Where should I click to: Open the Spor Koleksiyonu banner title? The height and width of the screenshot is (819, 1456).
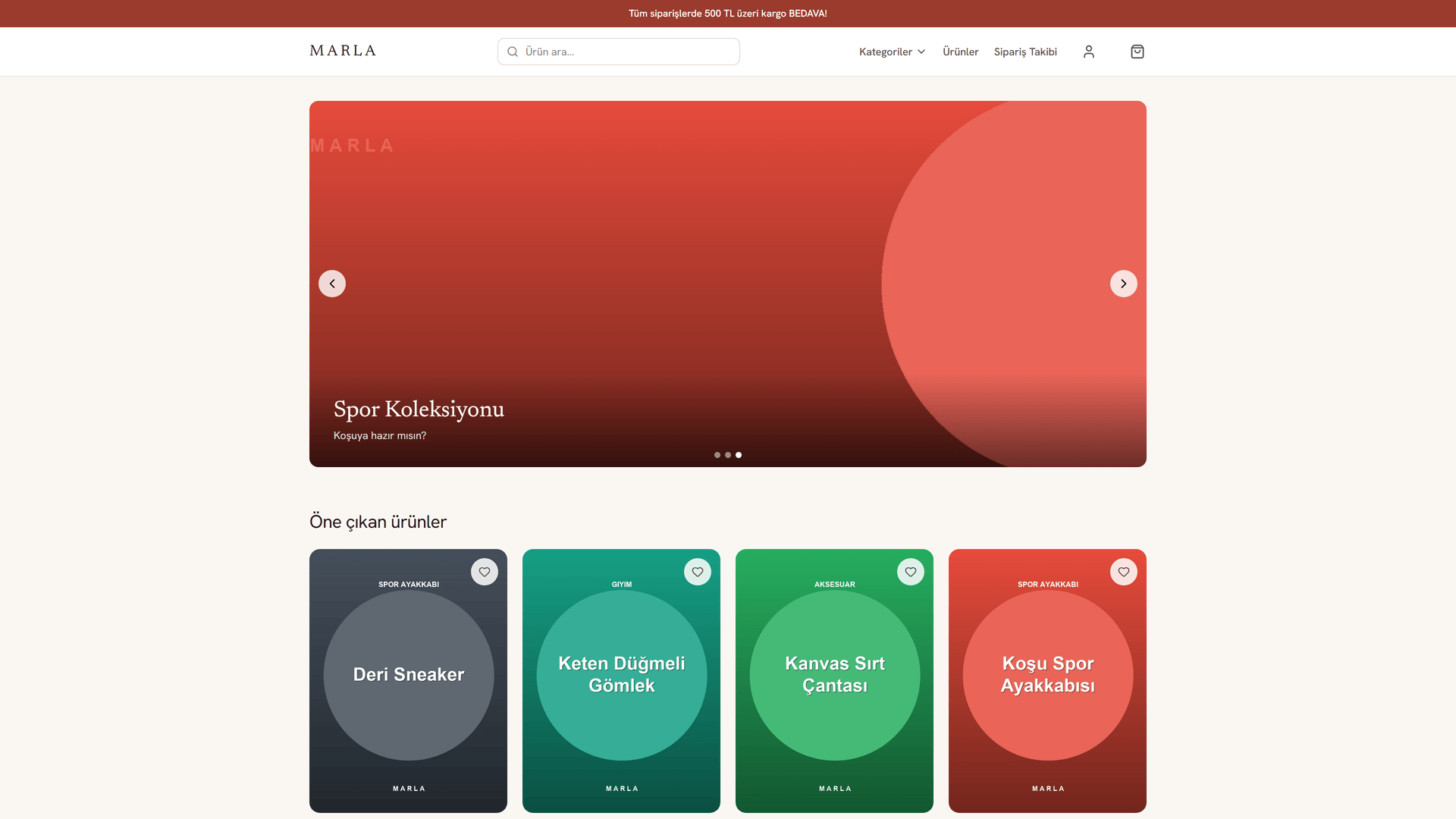[x=419, y=409]
